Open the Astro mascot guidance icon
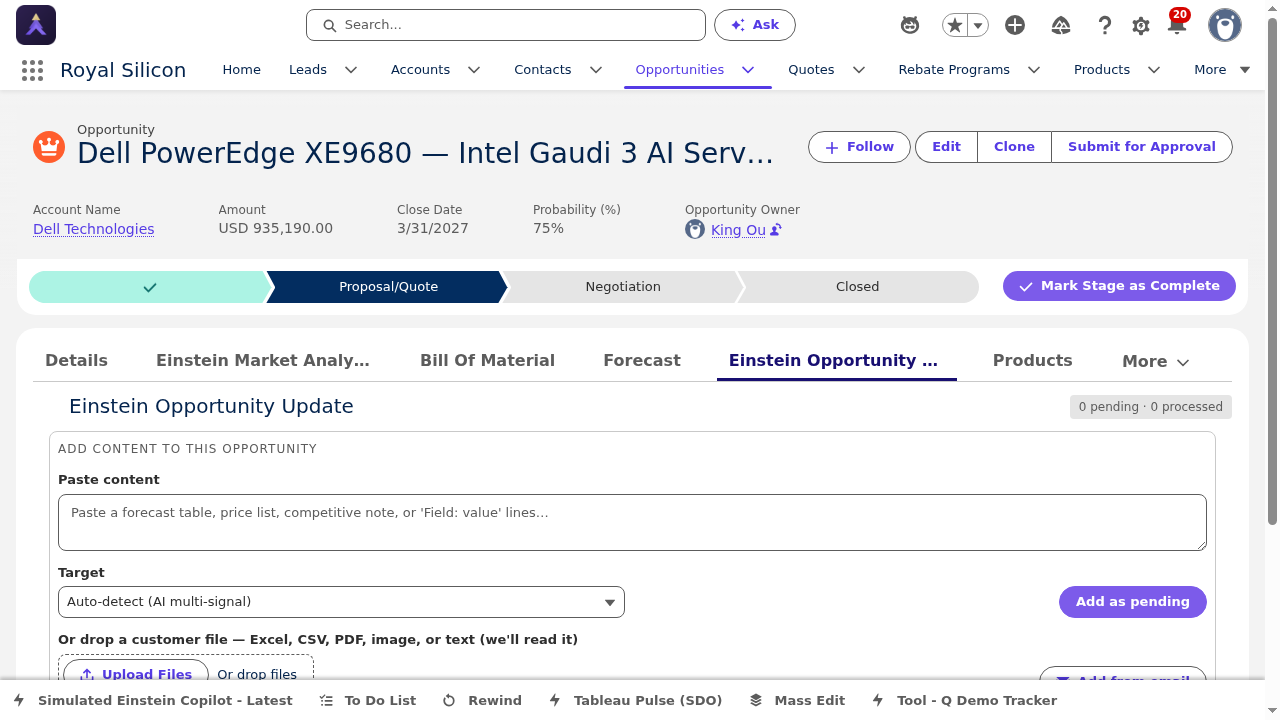This screenshot has height=720, width=1280. click(x=910, y=25)
